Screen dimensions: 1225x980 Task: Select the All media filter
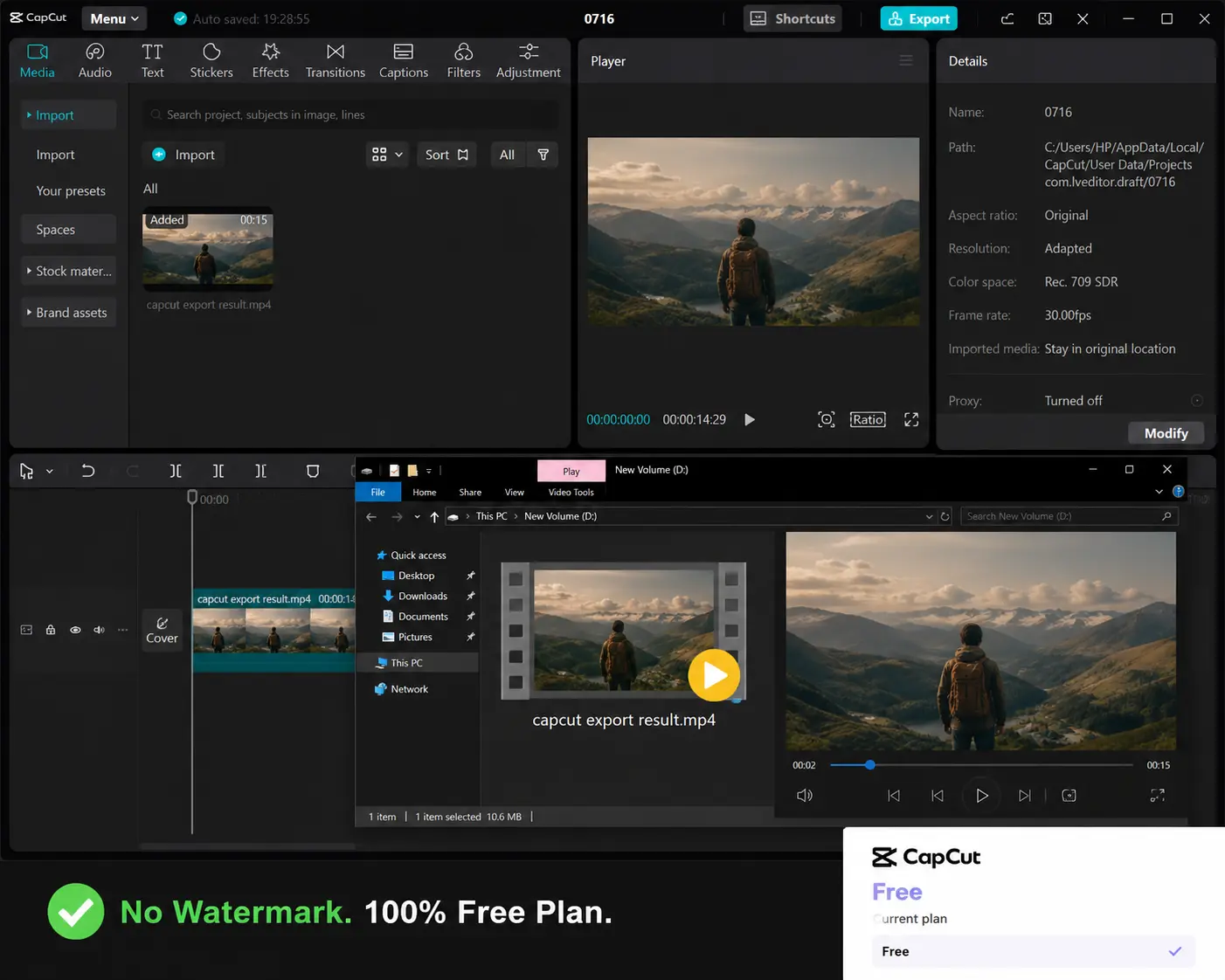[507, 155]
